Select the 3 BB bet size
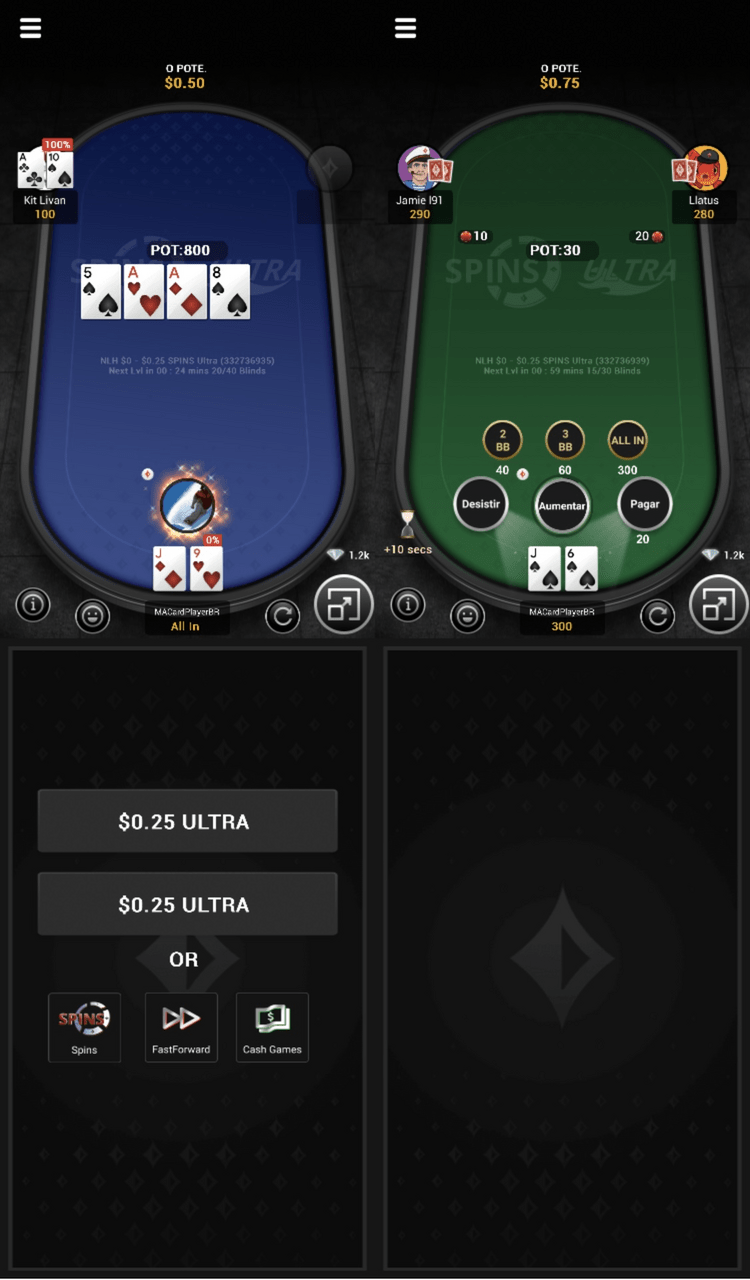This screenshot has height=1280, width=750. 565,439
